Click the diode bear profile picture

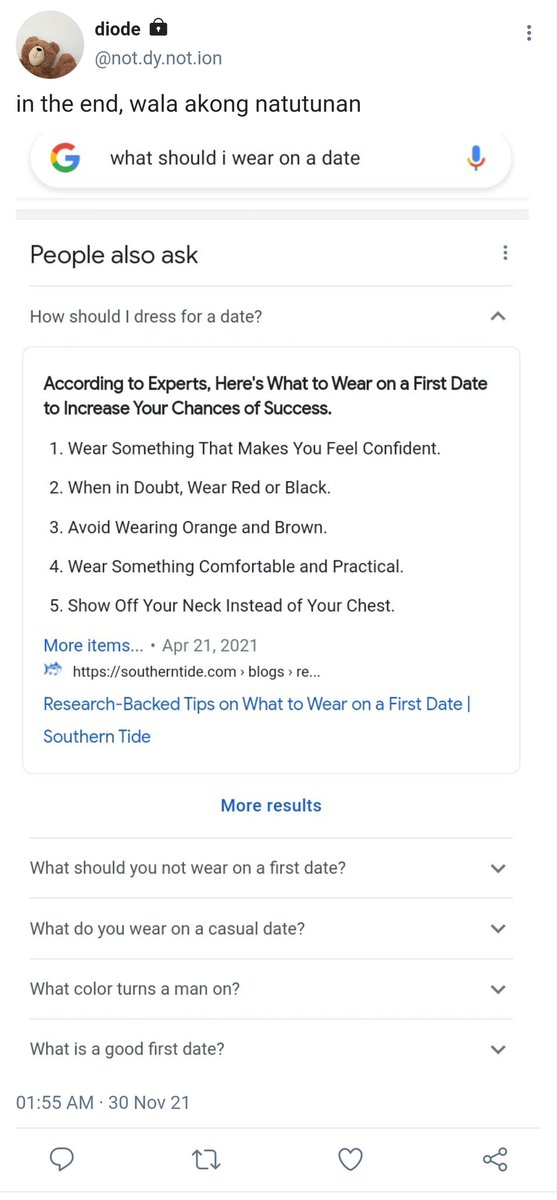(50, 44)
